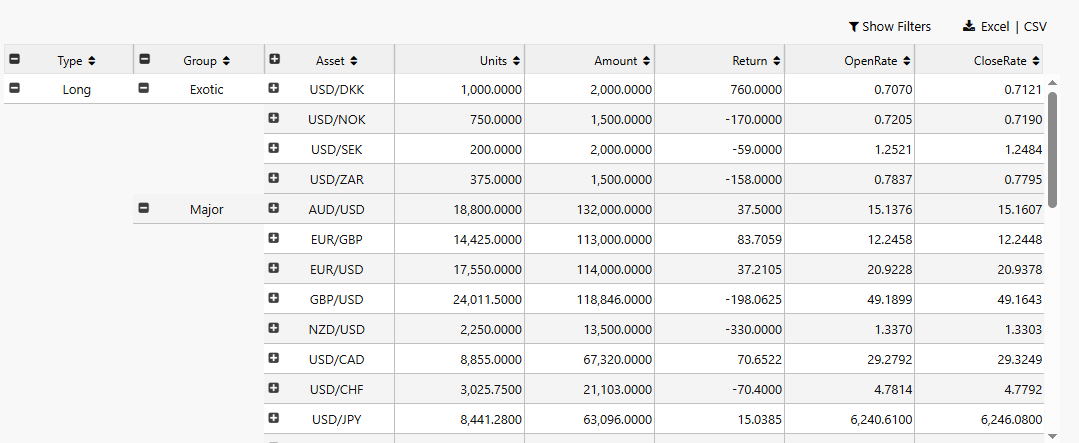
Task: Expand the USD/DKK asset row
Action: pyautogui.click(x=274, y=89)
